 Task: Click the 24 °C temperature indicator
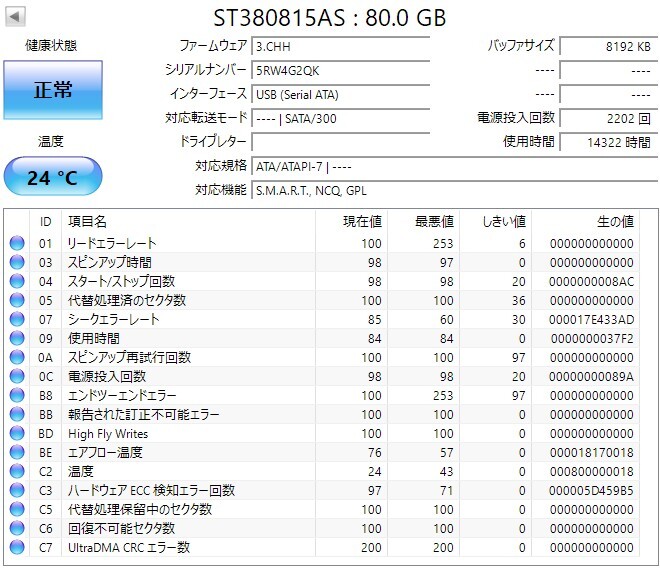coord(53,176)
